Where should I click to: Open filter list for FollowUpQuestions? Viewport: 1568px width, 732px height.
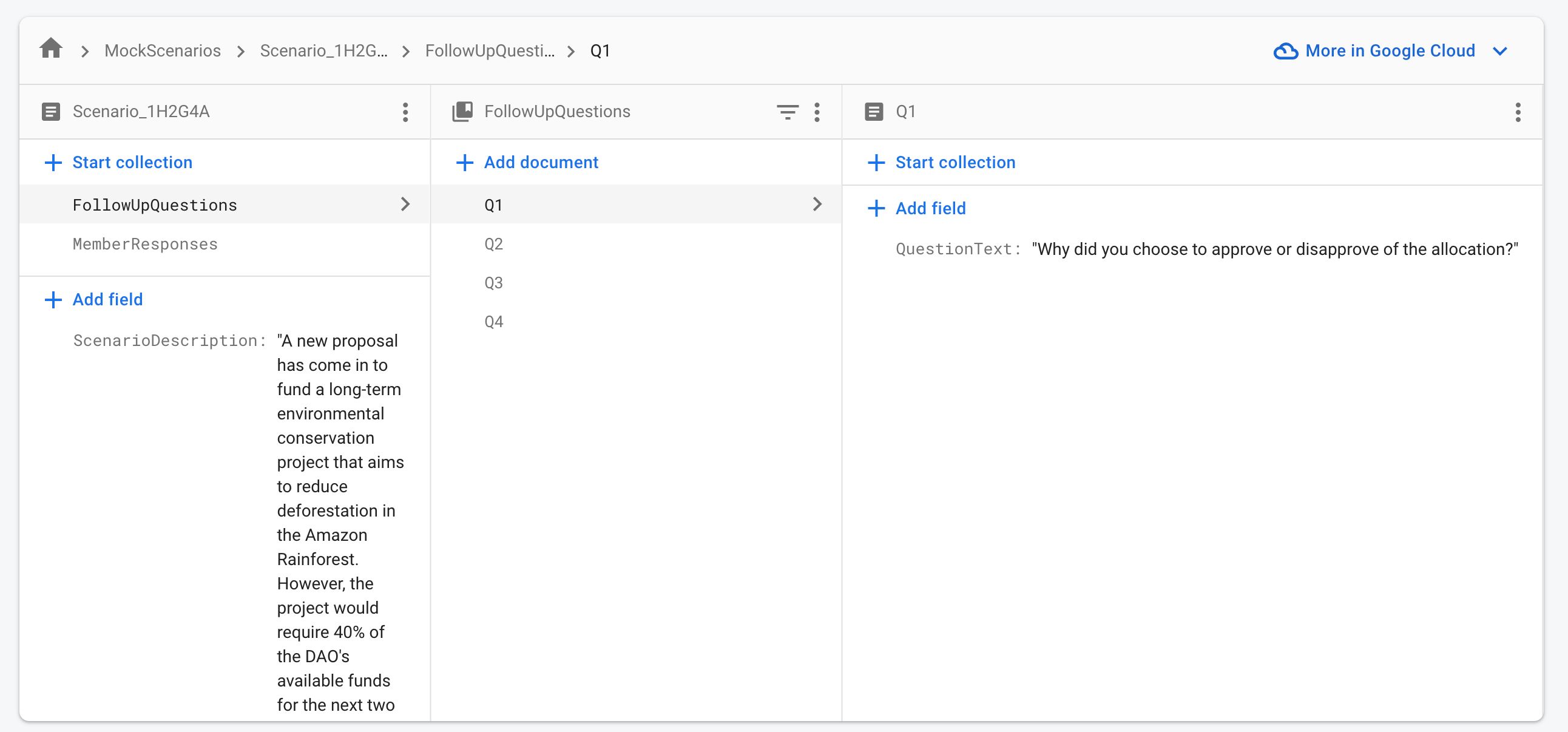click(787, 112)
